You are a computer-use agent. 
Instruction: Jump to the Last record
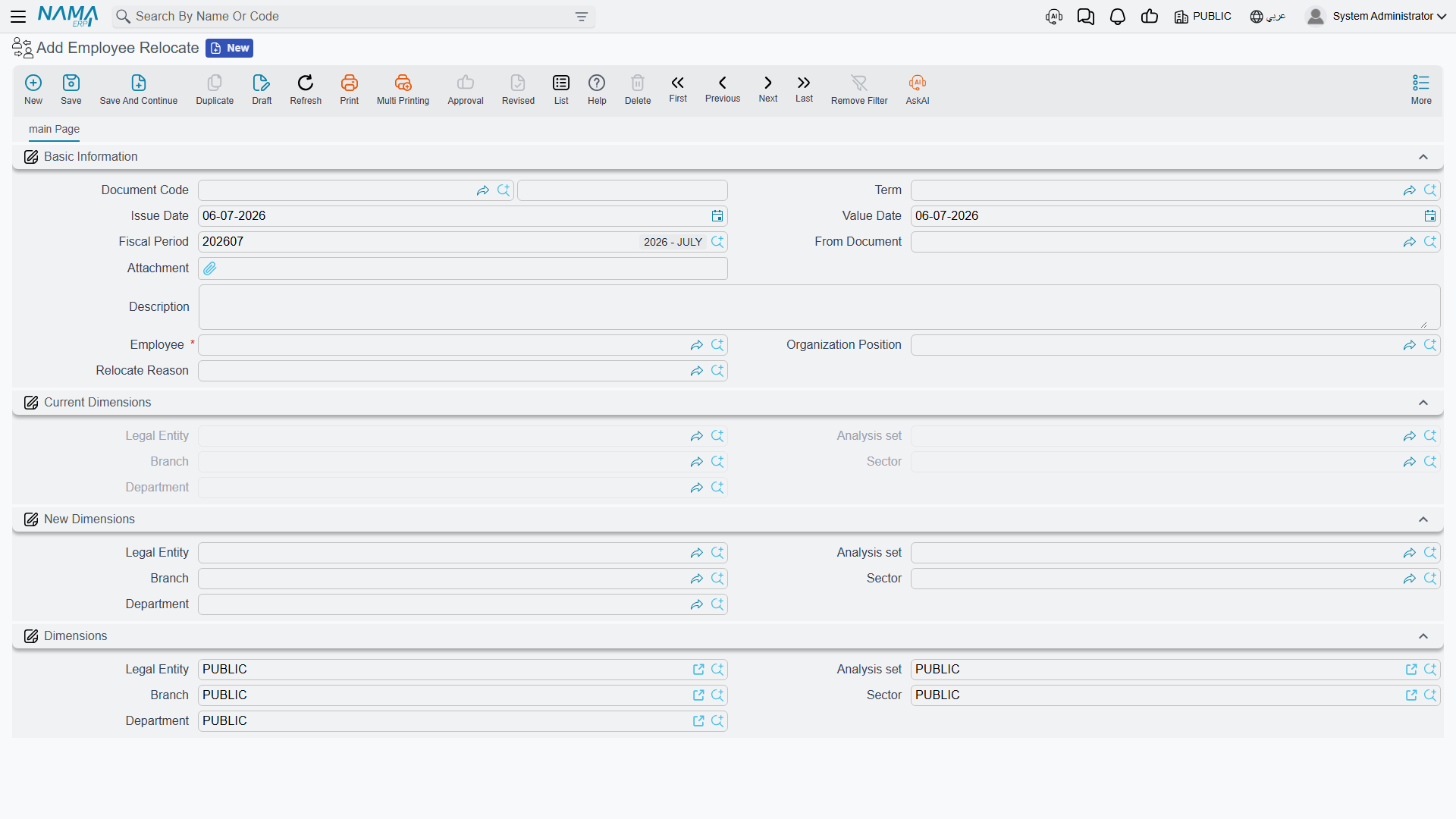point(804,89)
